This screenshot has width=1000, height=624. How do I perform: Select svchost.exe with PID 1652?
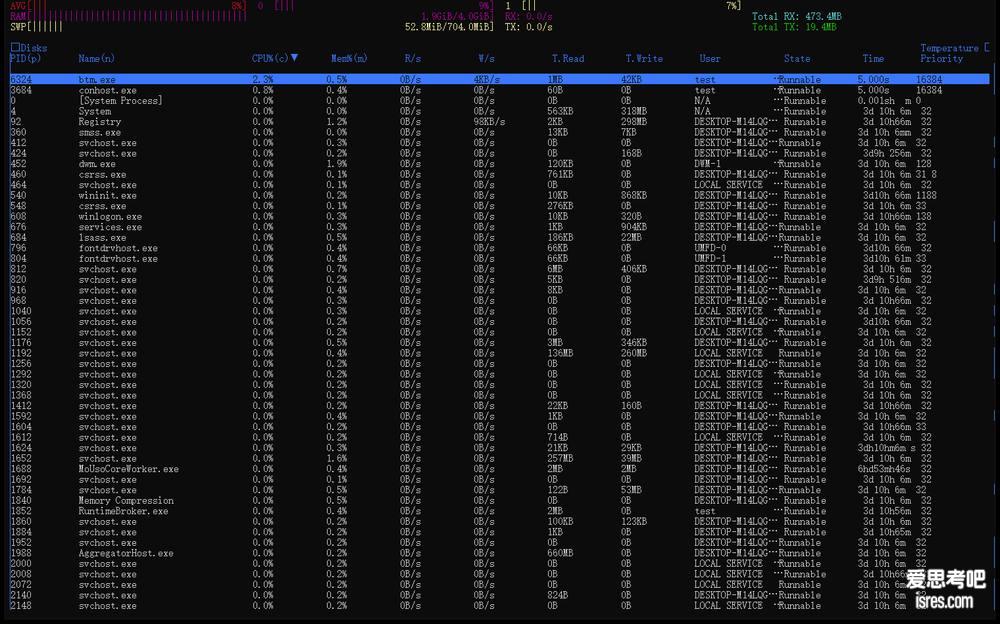[x=499, y=459]
